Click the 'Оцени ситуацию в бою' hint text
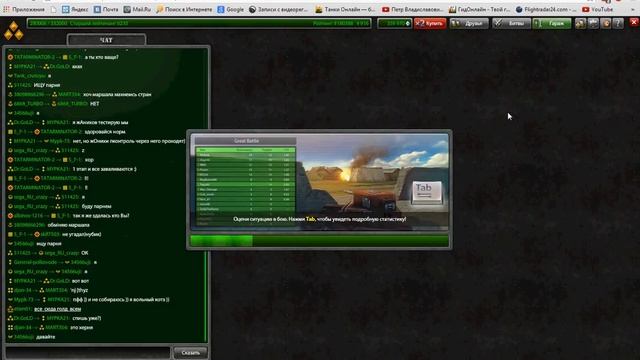This screenshot has height=360, width=640. (319, 219)
